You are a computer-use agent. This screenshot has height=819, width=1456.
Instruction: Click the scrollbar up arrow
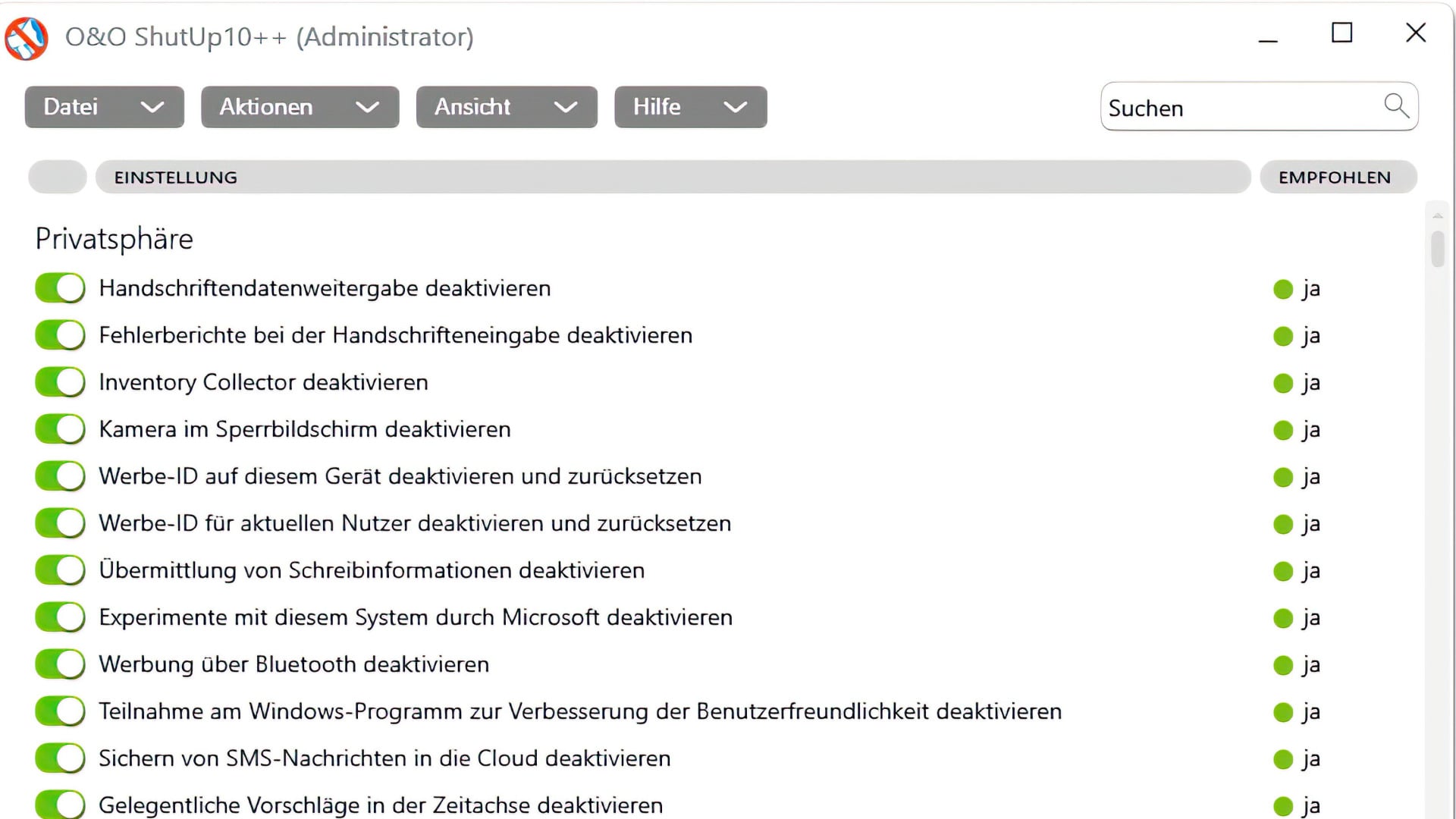point(1438,216)
